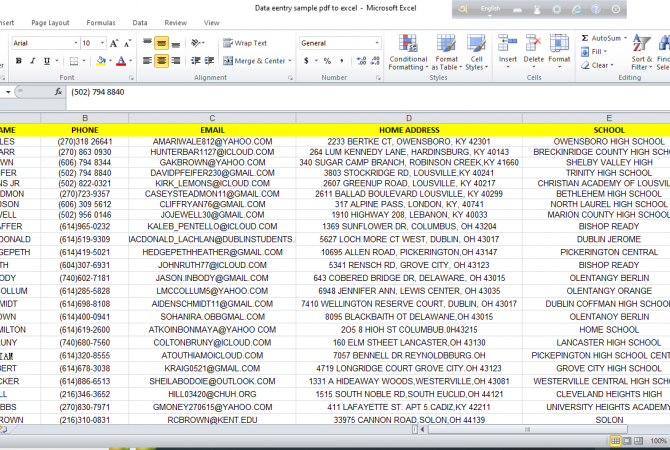Open Conditional Formatting
The image size is (670, 450).
coord(408,52)
